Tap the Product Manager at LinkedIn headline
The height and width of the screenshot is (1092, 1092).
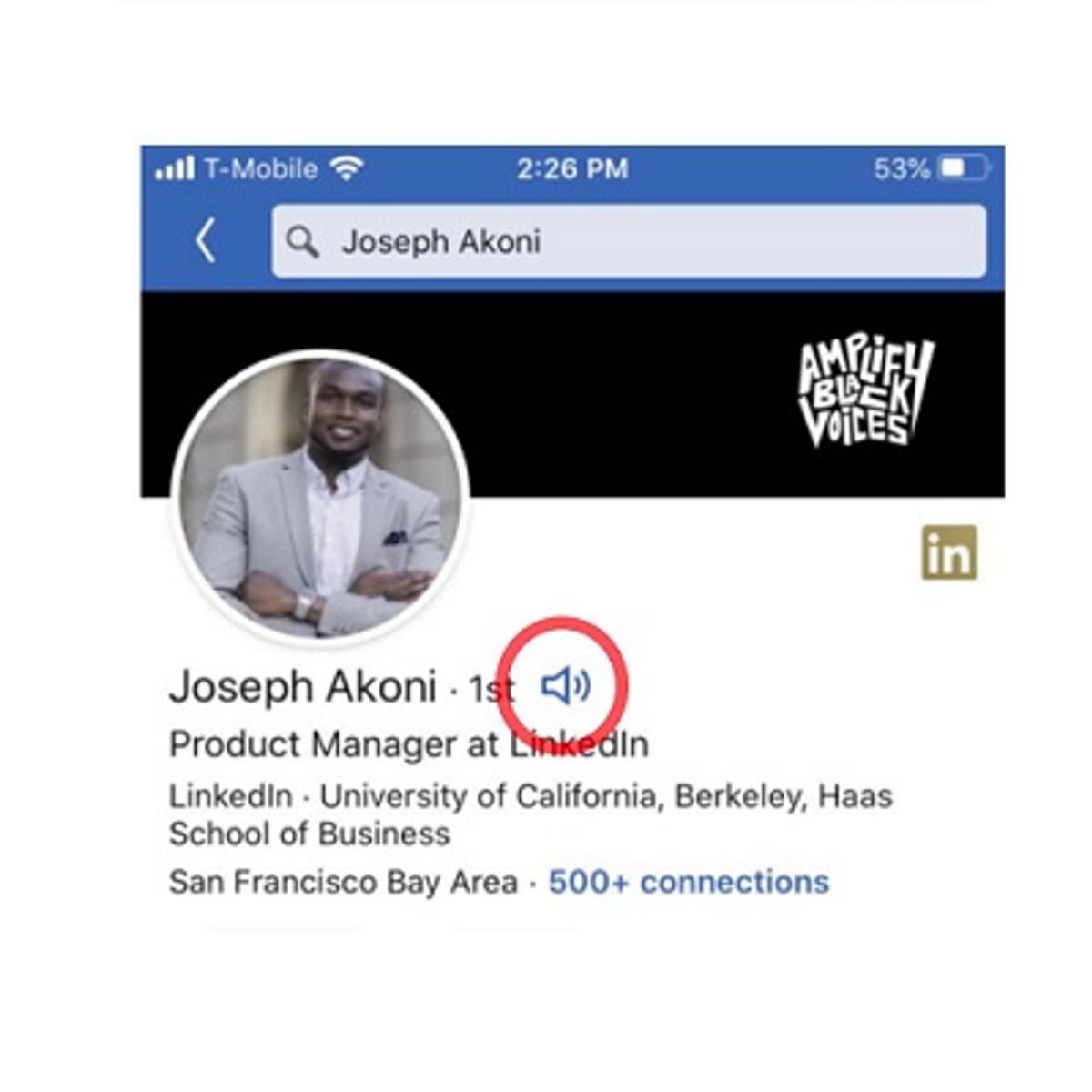coord(409,744)
